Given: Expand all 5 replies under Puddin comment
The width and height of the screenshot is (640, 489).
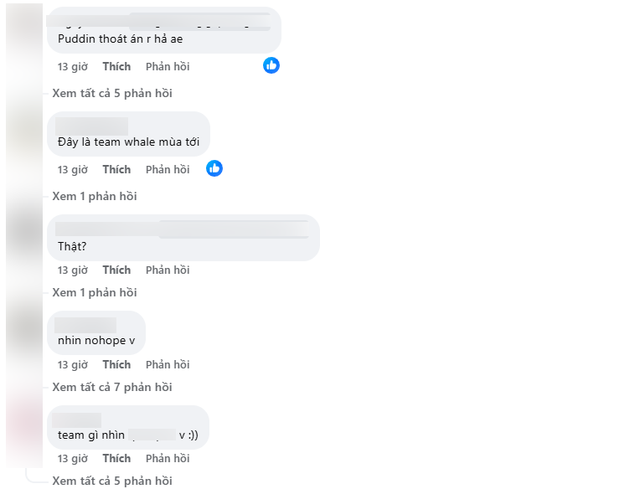Looking at the screenshot, I should [x=112, y=93].
